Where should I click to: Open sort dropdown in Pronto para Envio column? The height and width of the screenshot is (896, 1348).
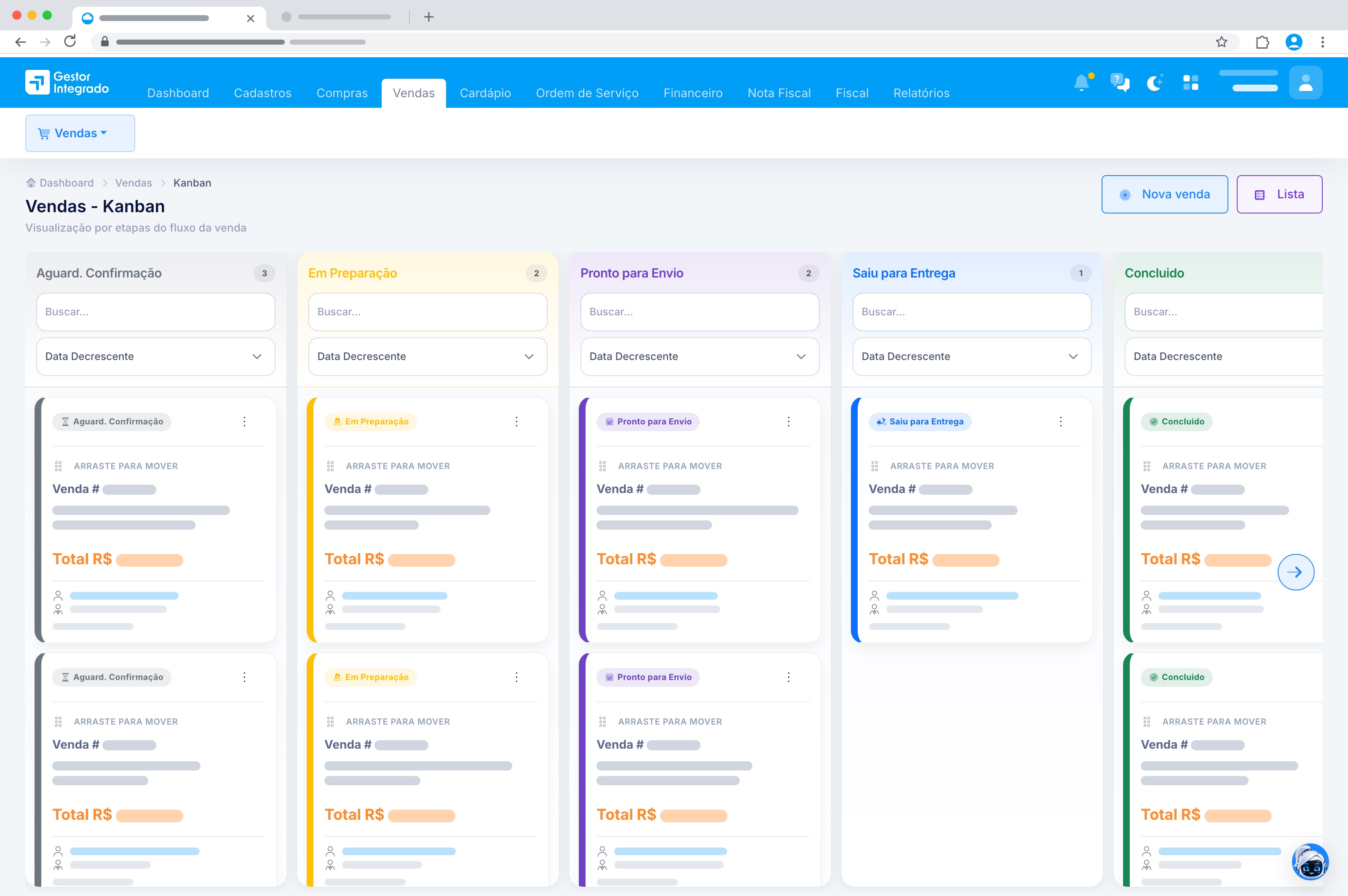click(700, 357)
